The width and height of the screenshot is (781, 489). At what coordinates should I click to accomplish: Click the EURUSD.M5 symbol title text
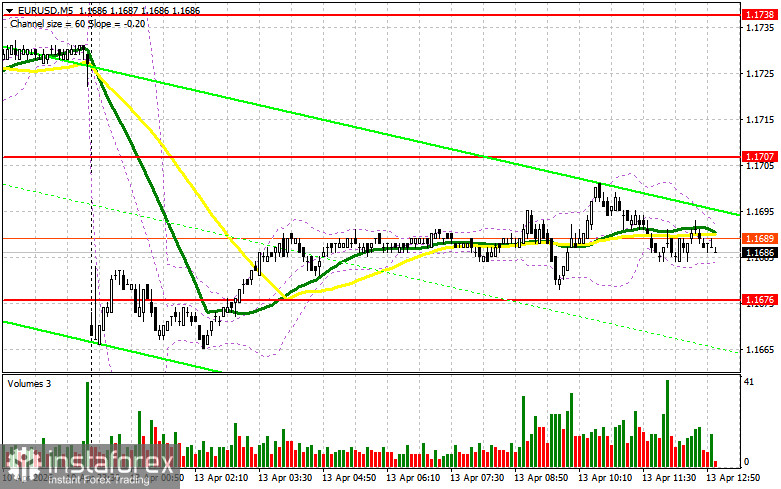click(x=45, y=10)
